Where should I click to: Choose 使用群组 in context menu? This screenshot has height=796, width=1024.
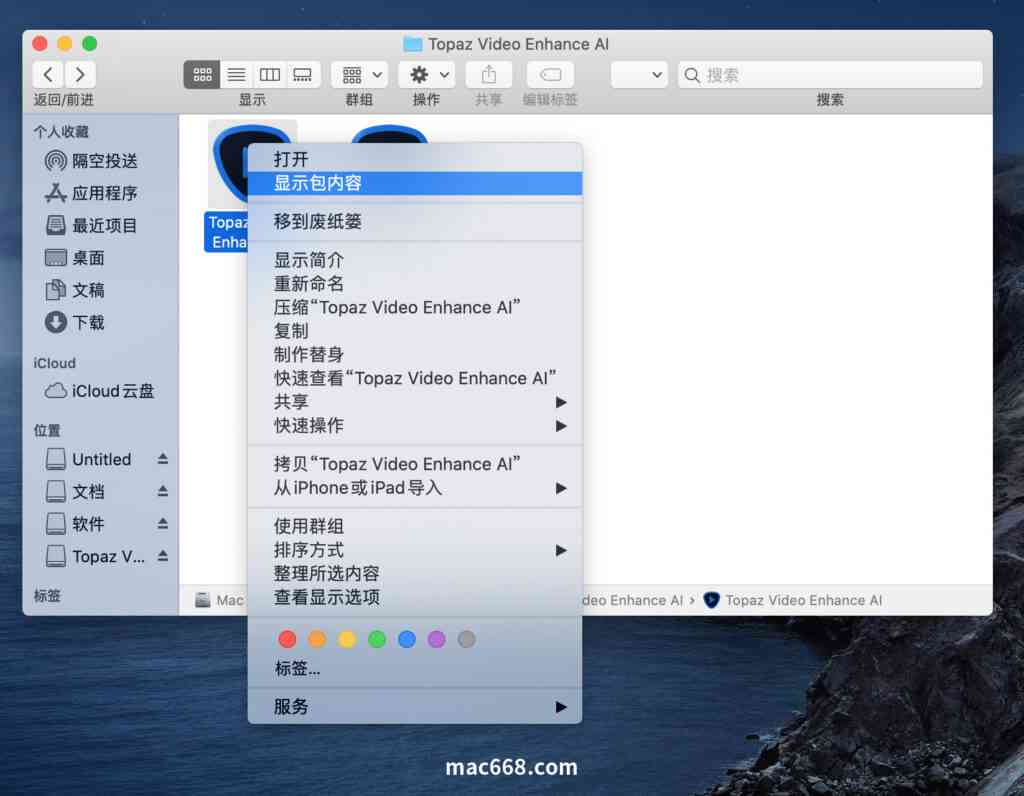click(x=415, y=526)
